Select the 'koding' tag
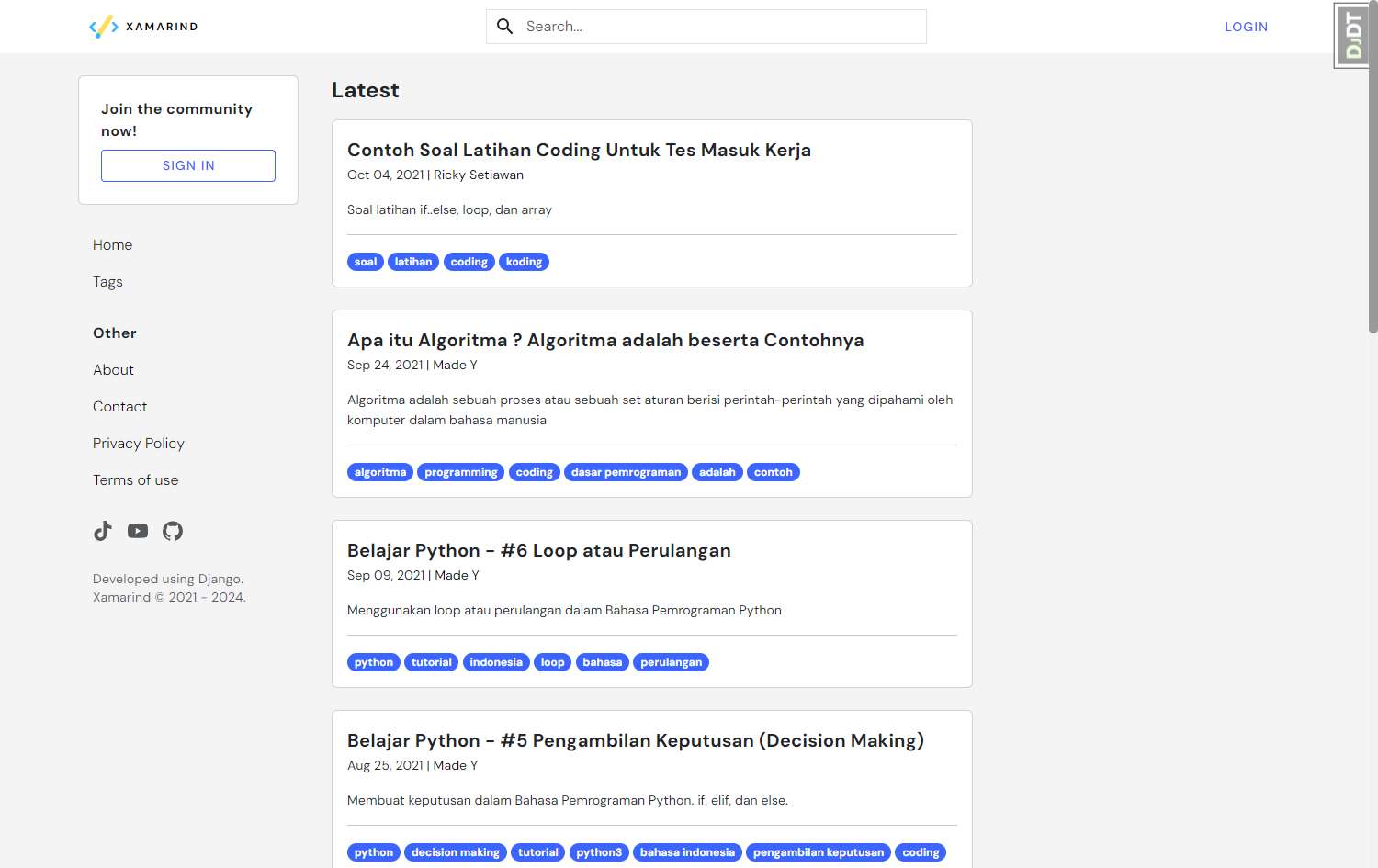This screenshot has width=1378, height=868. [x=524, y=262]
